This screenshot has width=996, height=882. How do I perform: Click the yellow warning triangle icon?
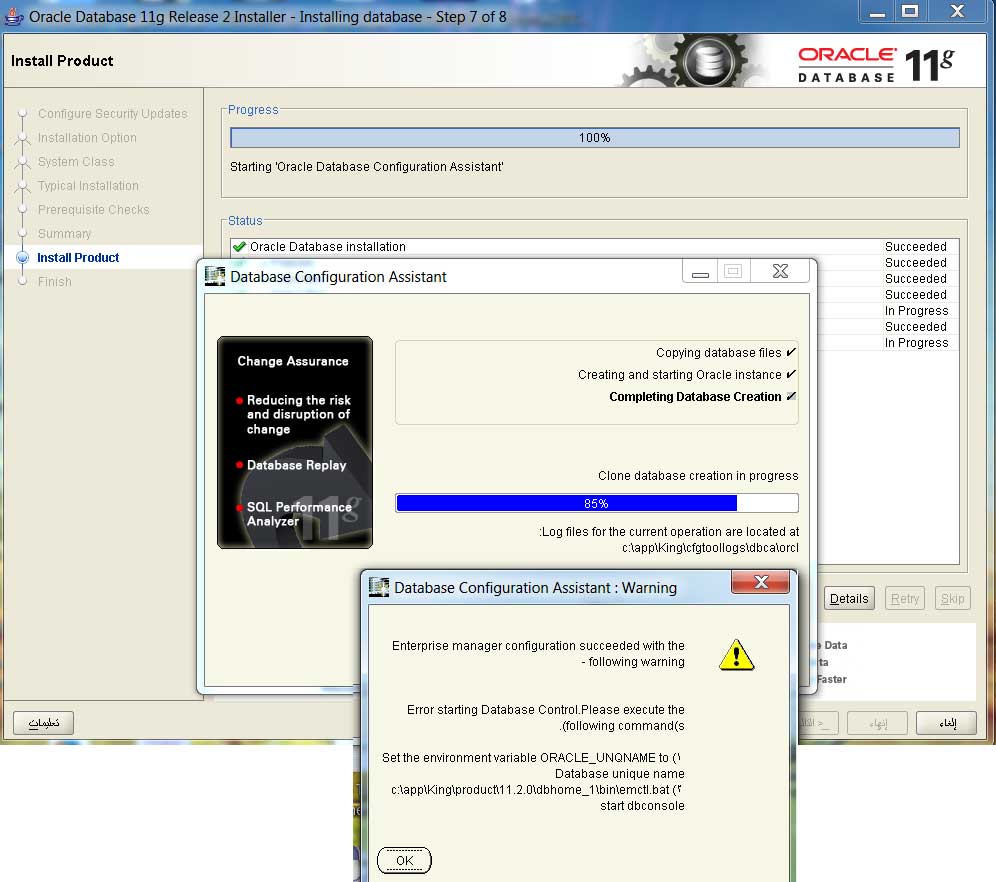point(736,655)
